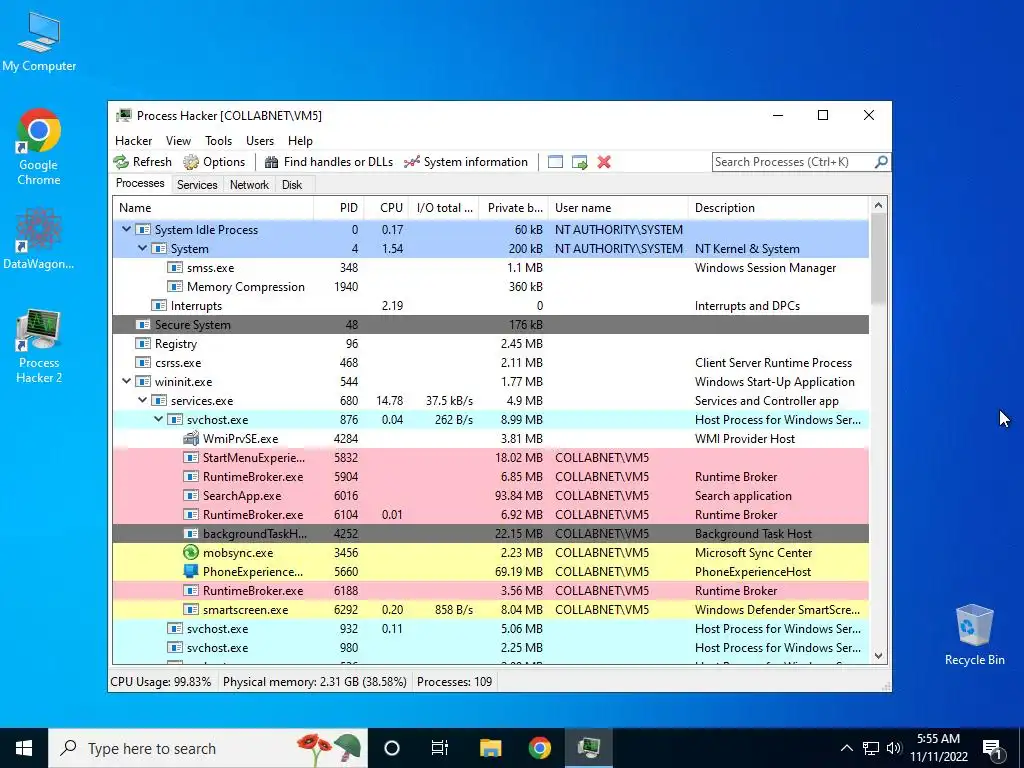The image size is (1024, 768).
Task: Open the View menu
Action: click(178, 141)
